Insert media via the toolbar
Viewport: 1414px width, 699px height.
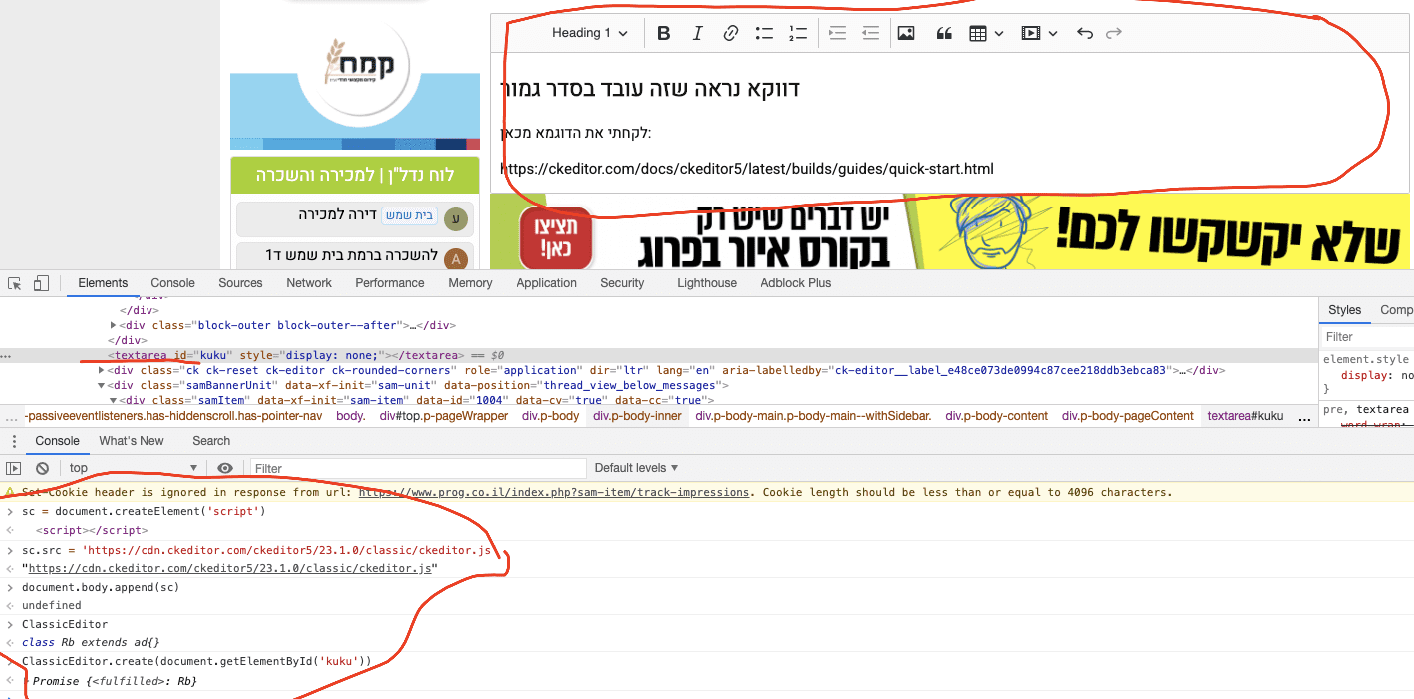1030,33
